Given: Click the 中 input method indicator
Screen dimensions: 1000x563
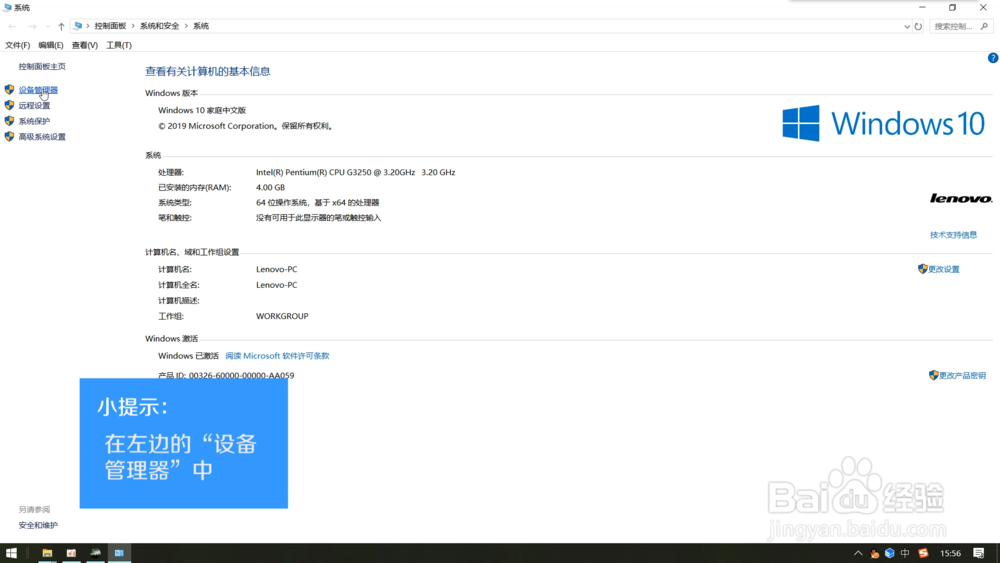Looking at the screenshot, I should point(905,553).
